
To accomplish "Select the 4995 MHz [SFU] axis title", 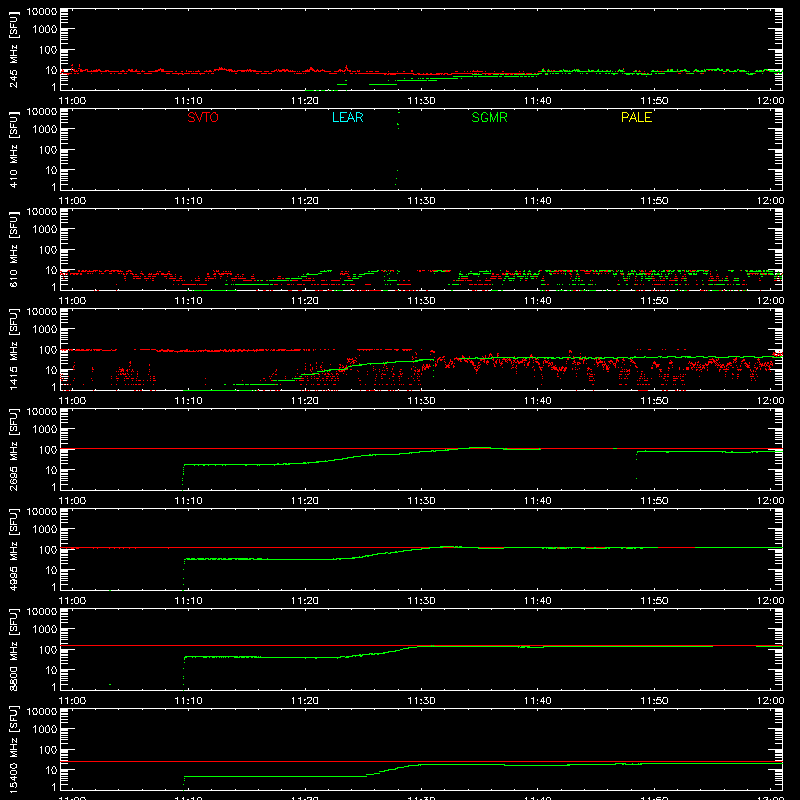I will point(14,549).
